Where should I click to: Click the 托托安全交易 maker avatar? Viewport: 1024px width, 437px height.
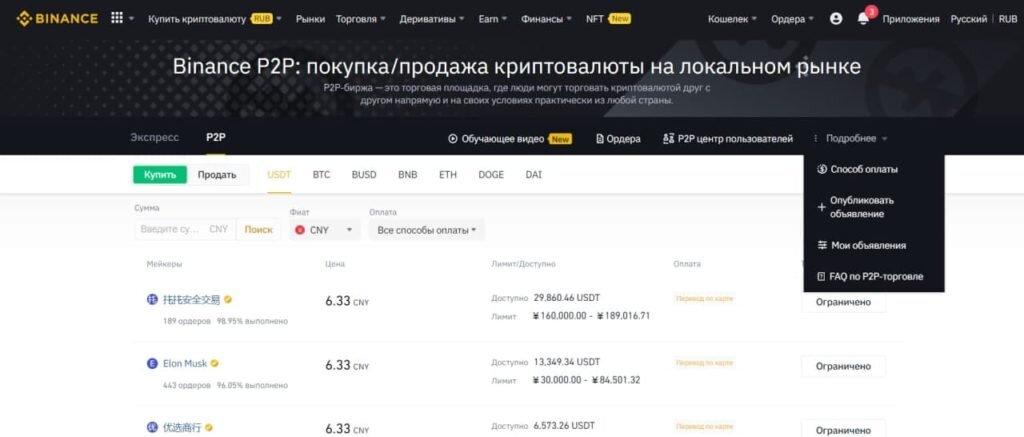coord(152,299)
